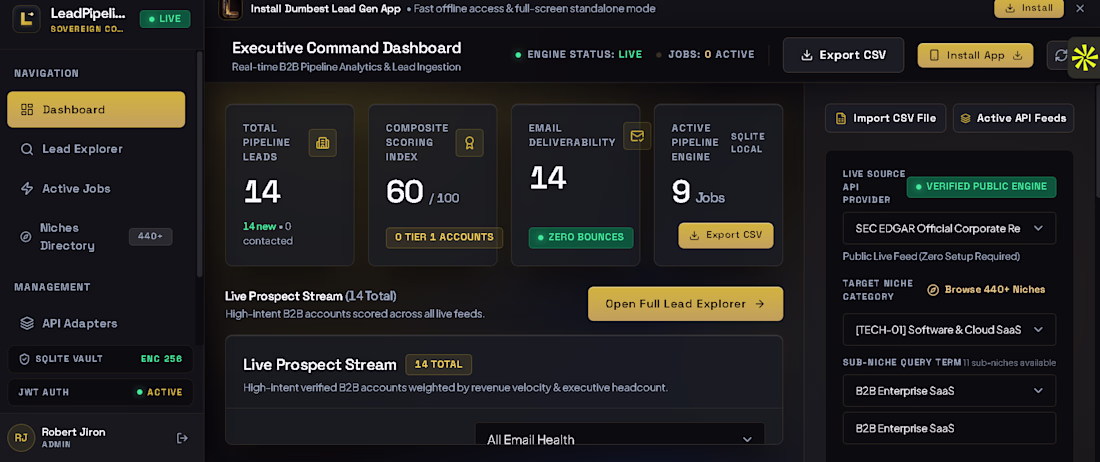Click the RJ user avatar
The width and height of the screenshot is (1100, 462).
21,438
